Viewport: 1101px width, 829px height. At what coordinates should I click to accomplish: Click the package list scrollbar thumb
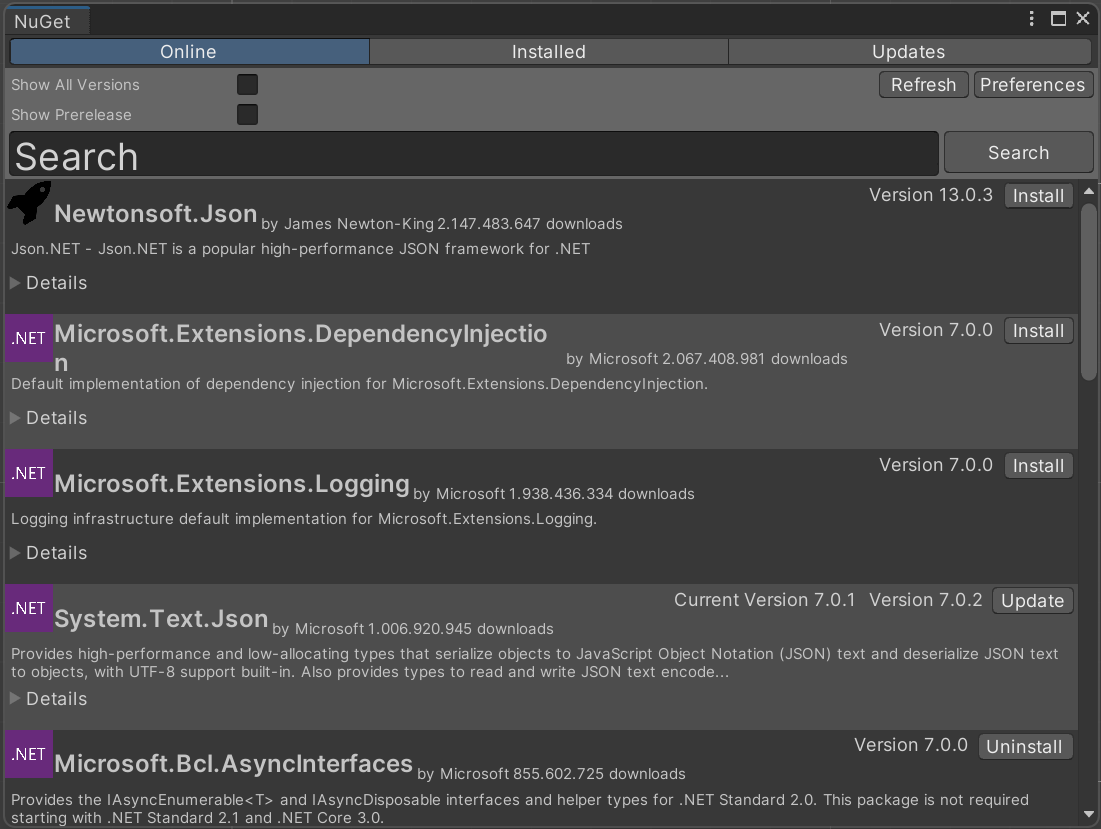(x=1088, y=292)
